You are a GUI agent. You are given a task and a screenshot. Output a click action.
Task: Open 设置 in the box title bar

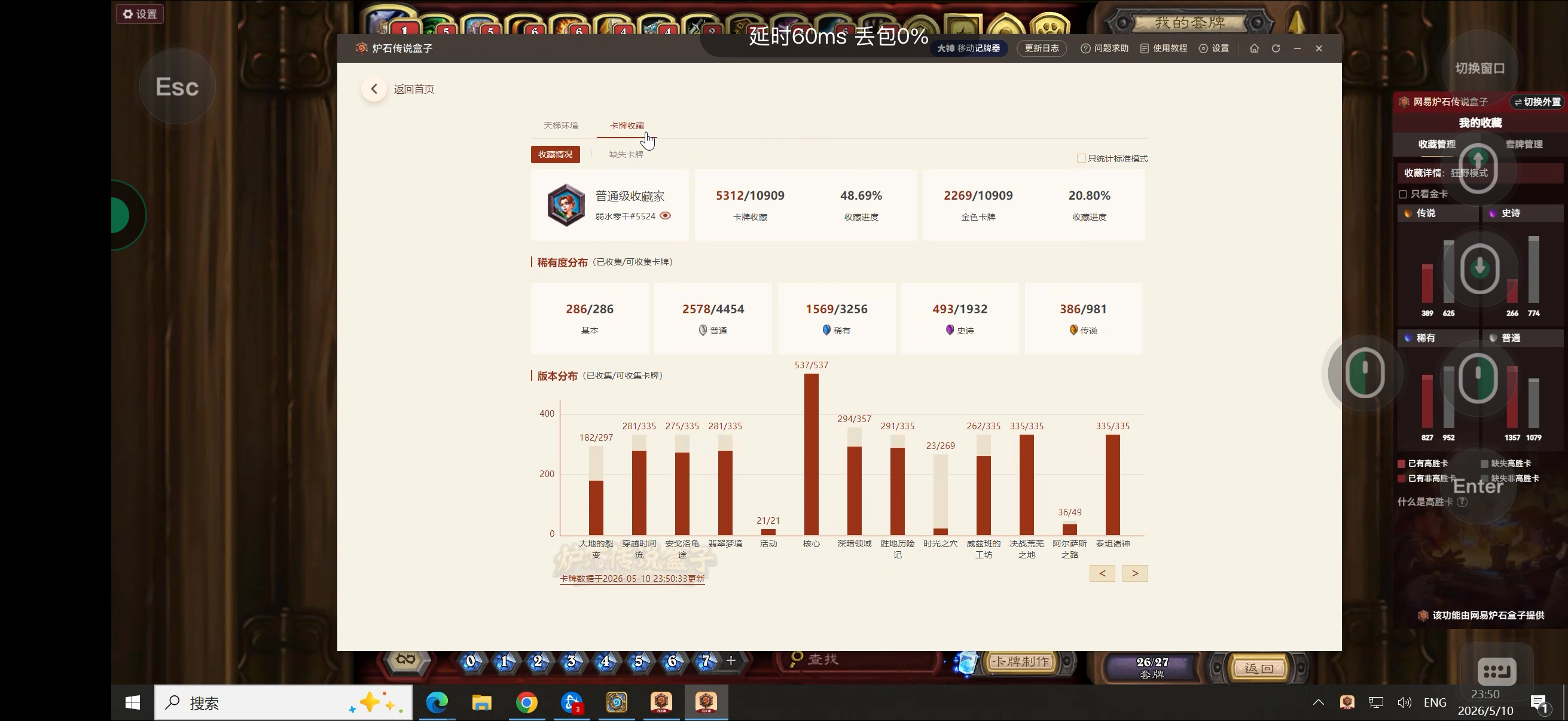(x=1214, y=48)
